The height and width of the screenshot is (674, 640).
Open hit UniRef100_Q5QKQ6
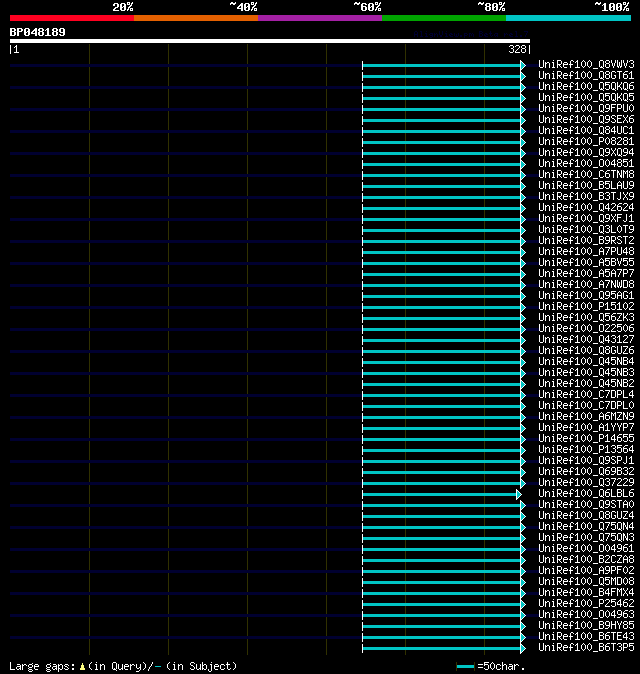586,86
